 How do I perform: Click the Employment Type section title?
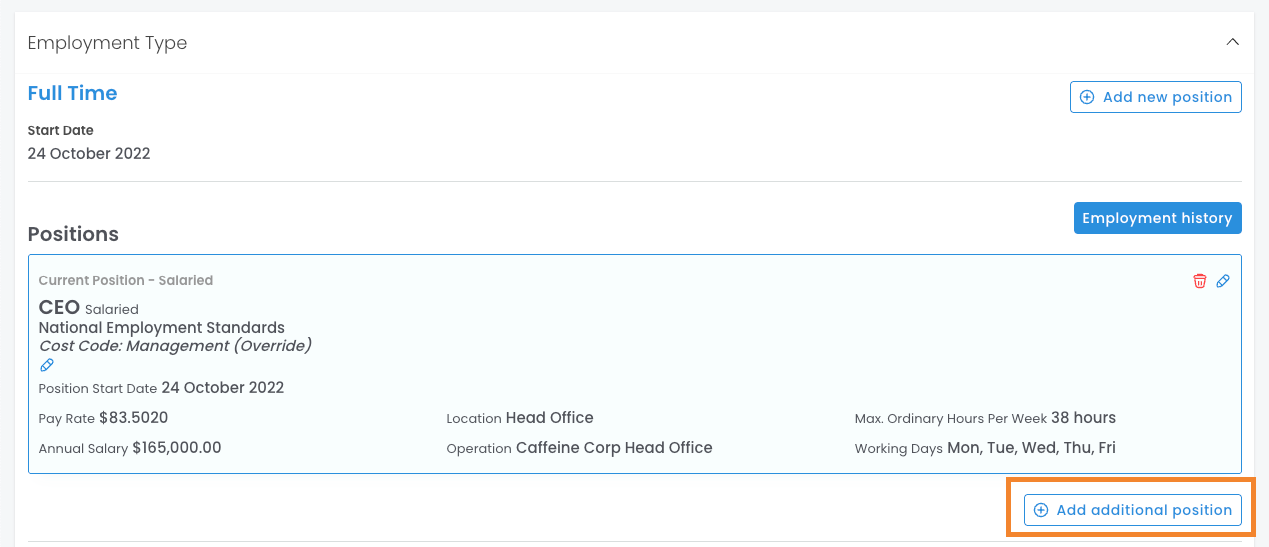[x=107, y=43]
